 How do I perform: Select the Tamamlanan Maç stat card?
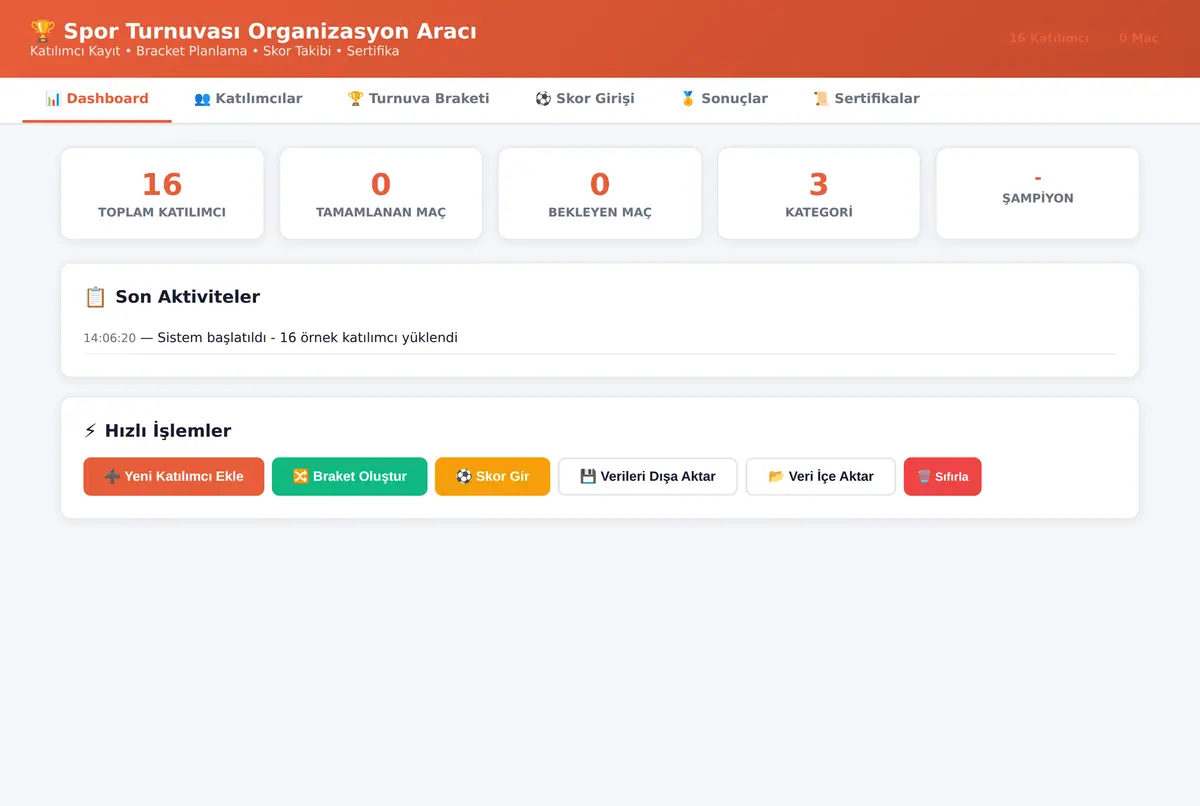click(x=381, y=194)
